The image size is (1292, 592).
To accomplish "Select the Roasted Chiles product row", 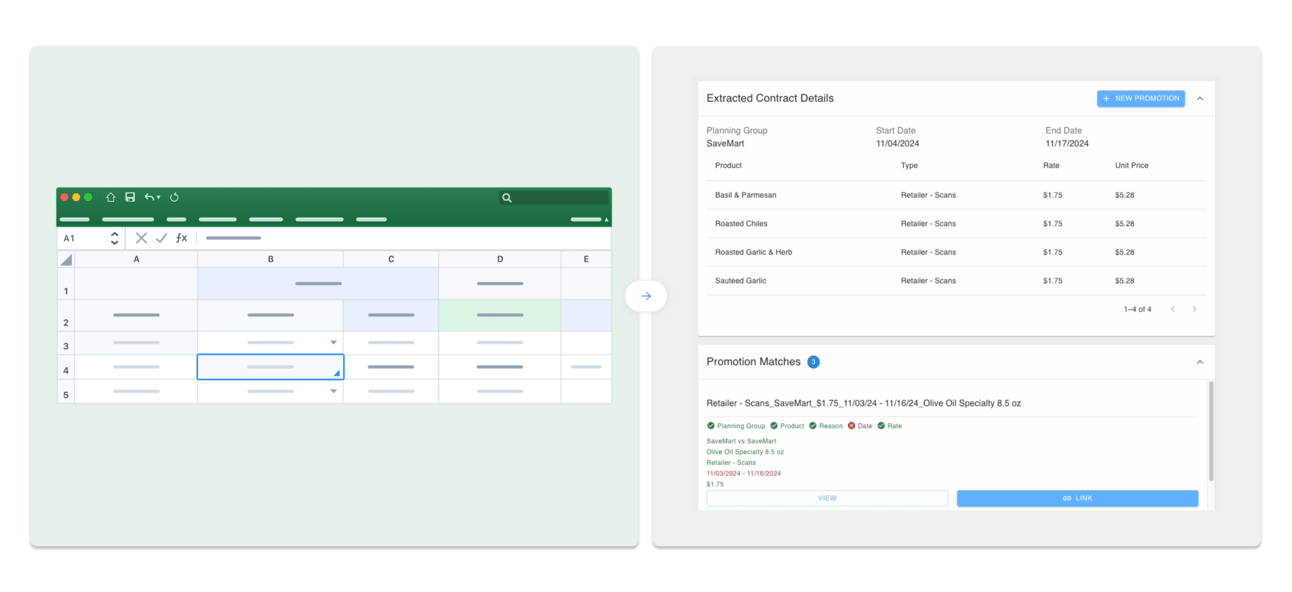I will [956, 224].
